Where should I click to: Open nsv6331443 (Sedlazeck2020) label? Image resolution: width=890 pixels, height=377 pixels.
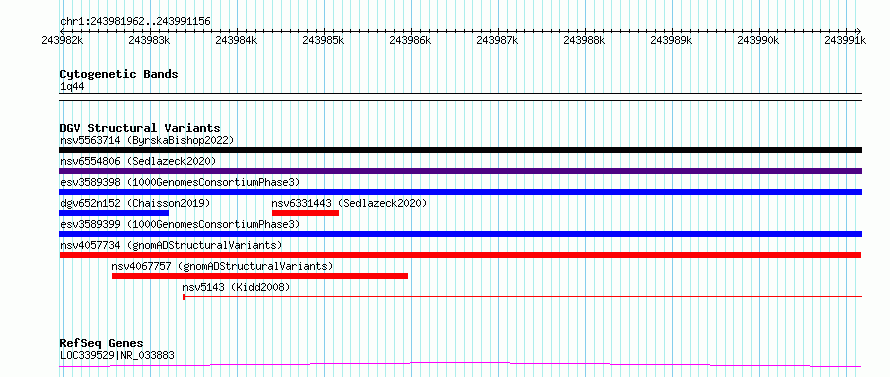tap(349, 203)
